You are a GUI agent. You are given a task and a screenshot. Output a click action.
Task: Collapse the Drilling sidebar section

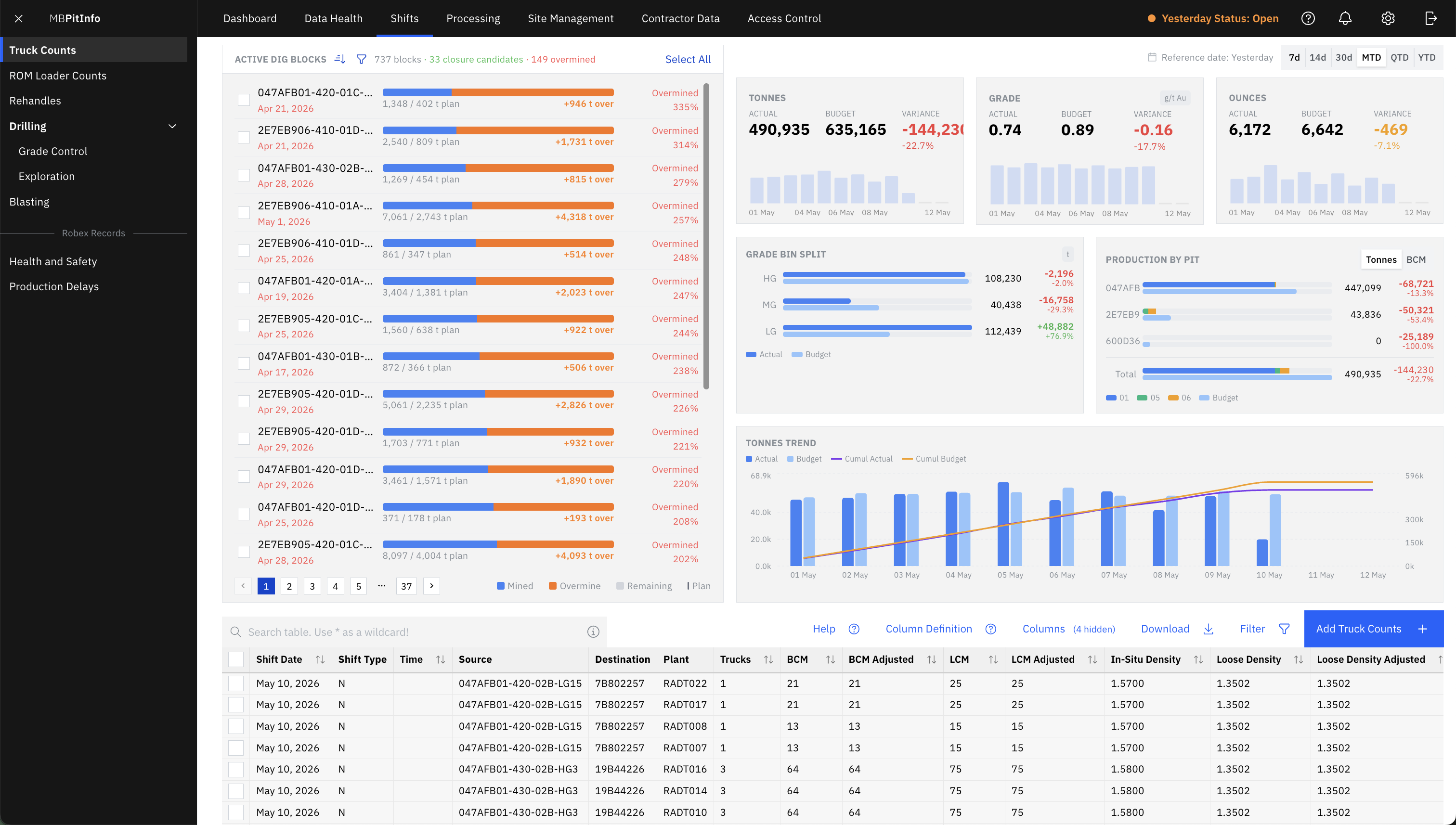tap(172, 126)
